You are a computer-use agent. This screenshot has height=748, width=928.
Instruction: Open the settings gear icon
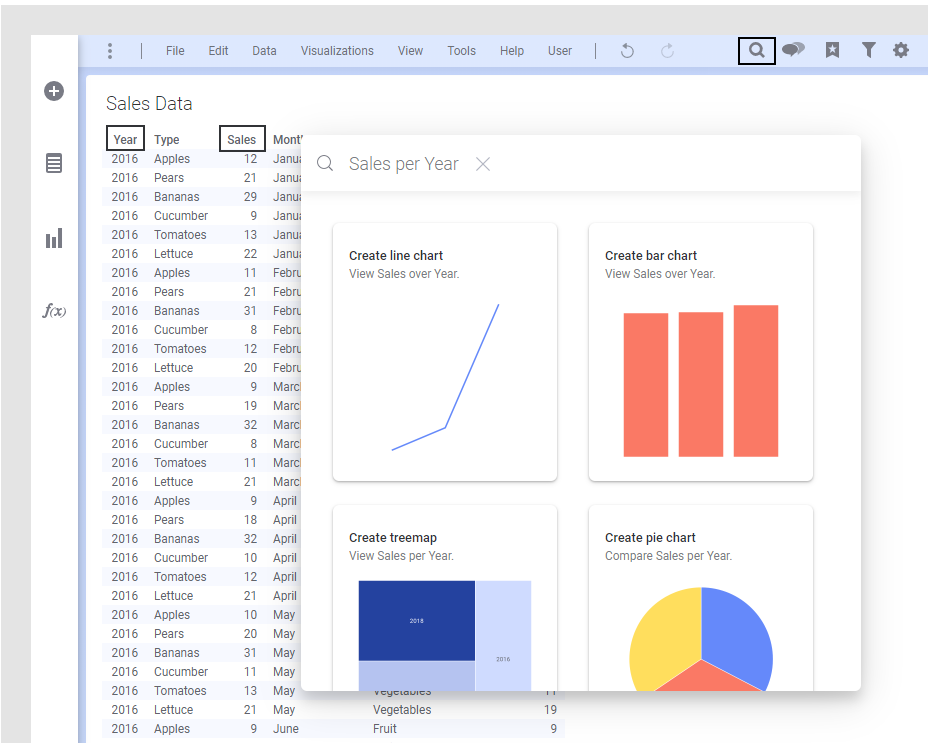tap(901, 50)
